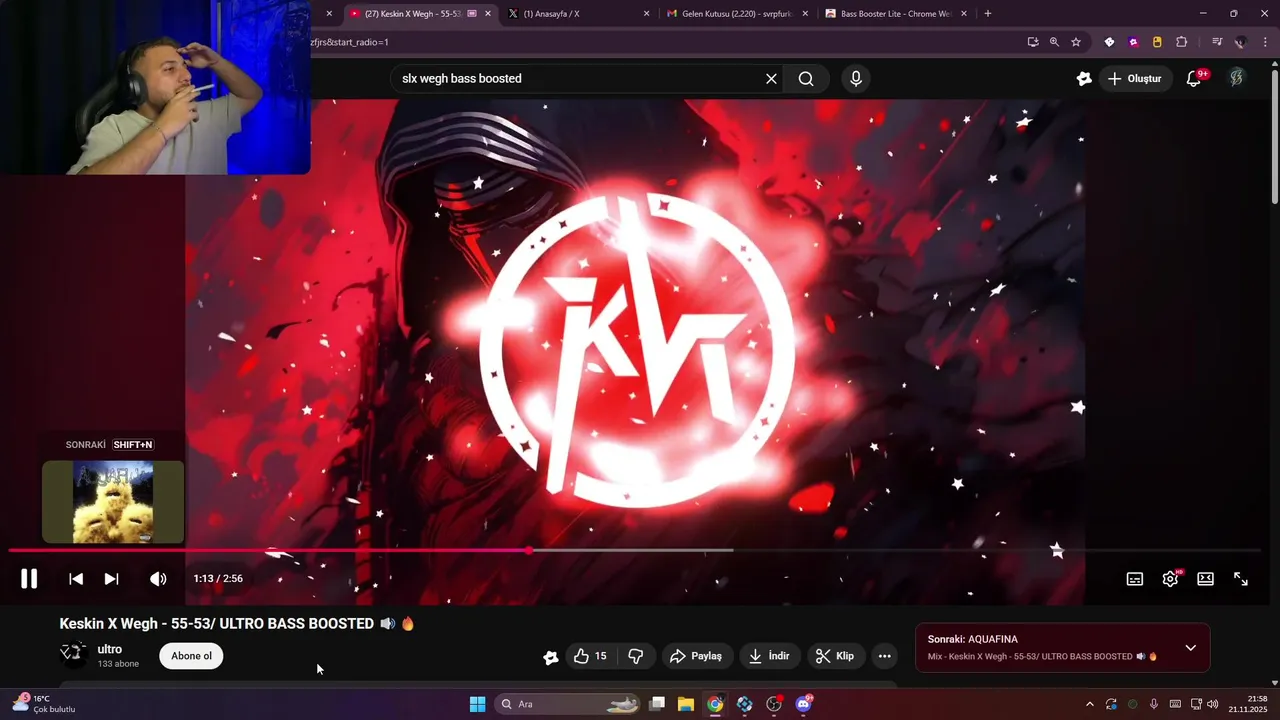Click the page vertical scrollbar thumb
The width and height of the screenshot is (1280, 720).
(1274, 135)
